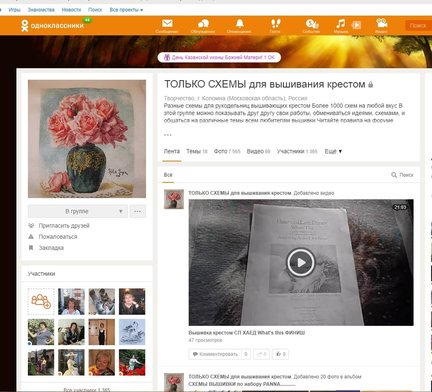Click the add participants icon tile
Viewport: 432px width, 392px height.
41,301
